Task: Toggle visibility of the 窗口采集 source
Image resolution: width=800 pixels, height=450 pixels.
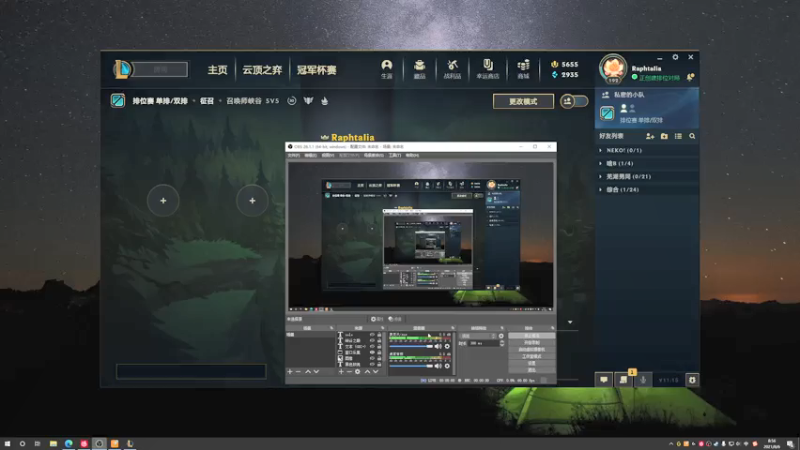Action: [x=372, y=353]
